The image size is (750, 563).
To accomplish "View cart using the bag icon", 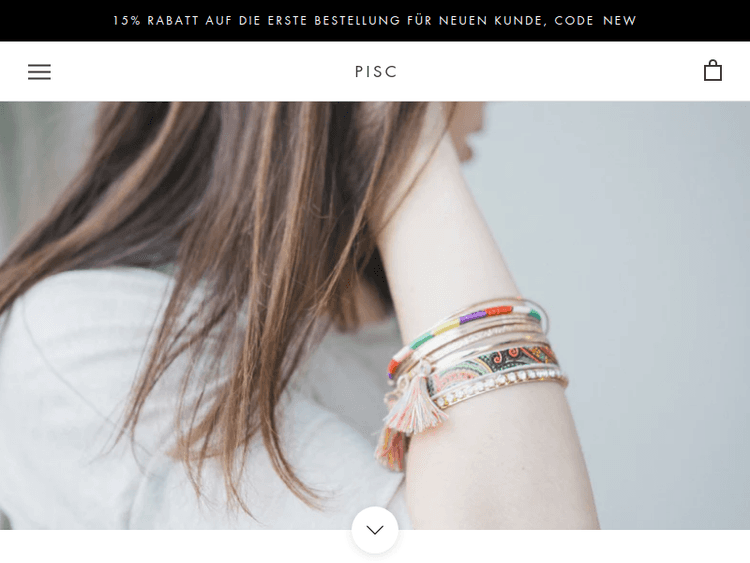I will coord(713,71).
